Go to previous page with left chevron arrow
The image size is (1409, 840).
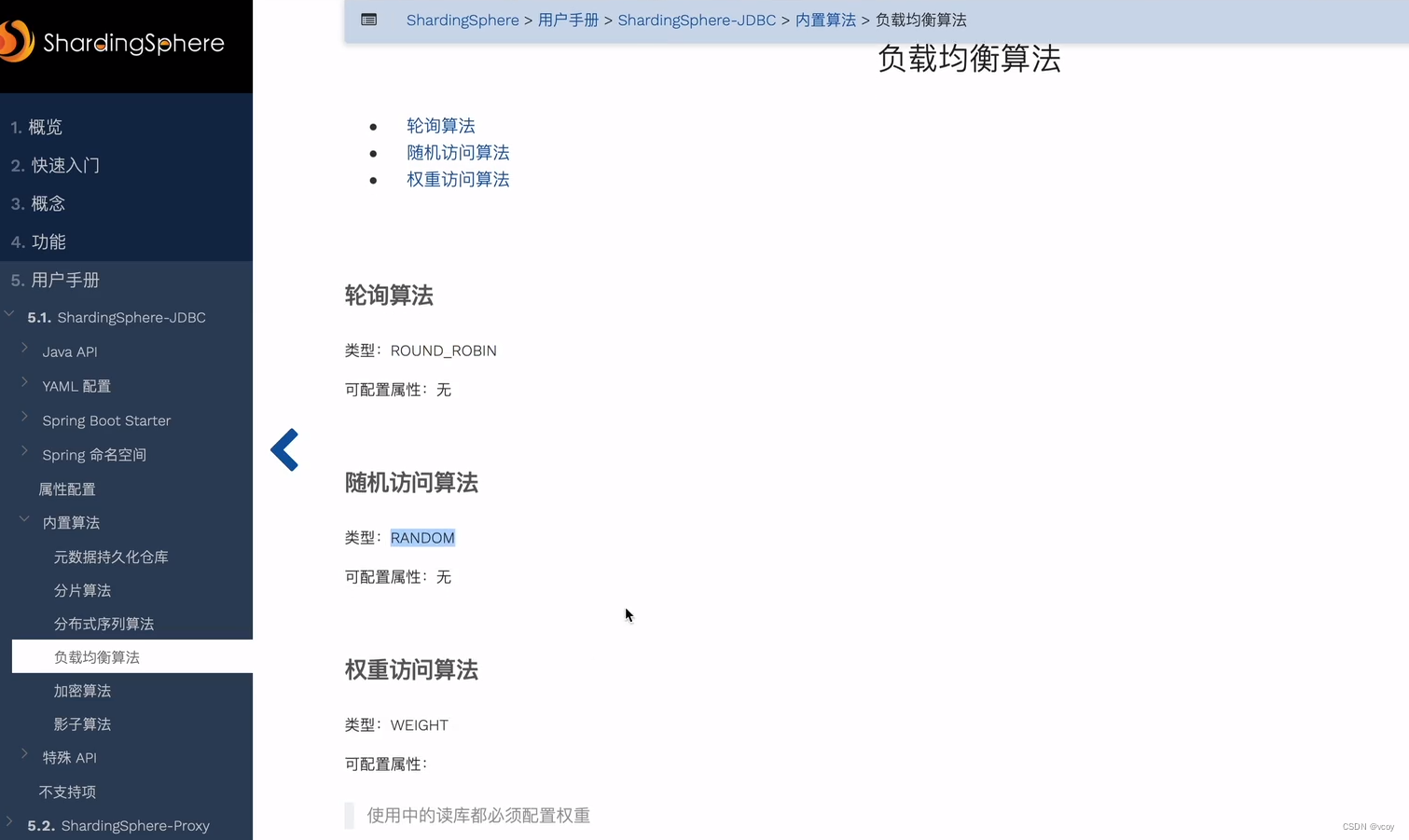click(x=284, y=450)
